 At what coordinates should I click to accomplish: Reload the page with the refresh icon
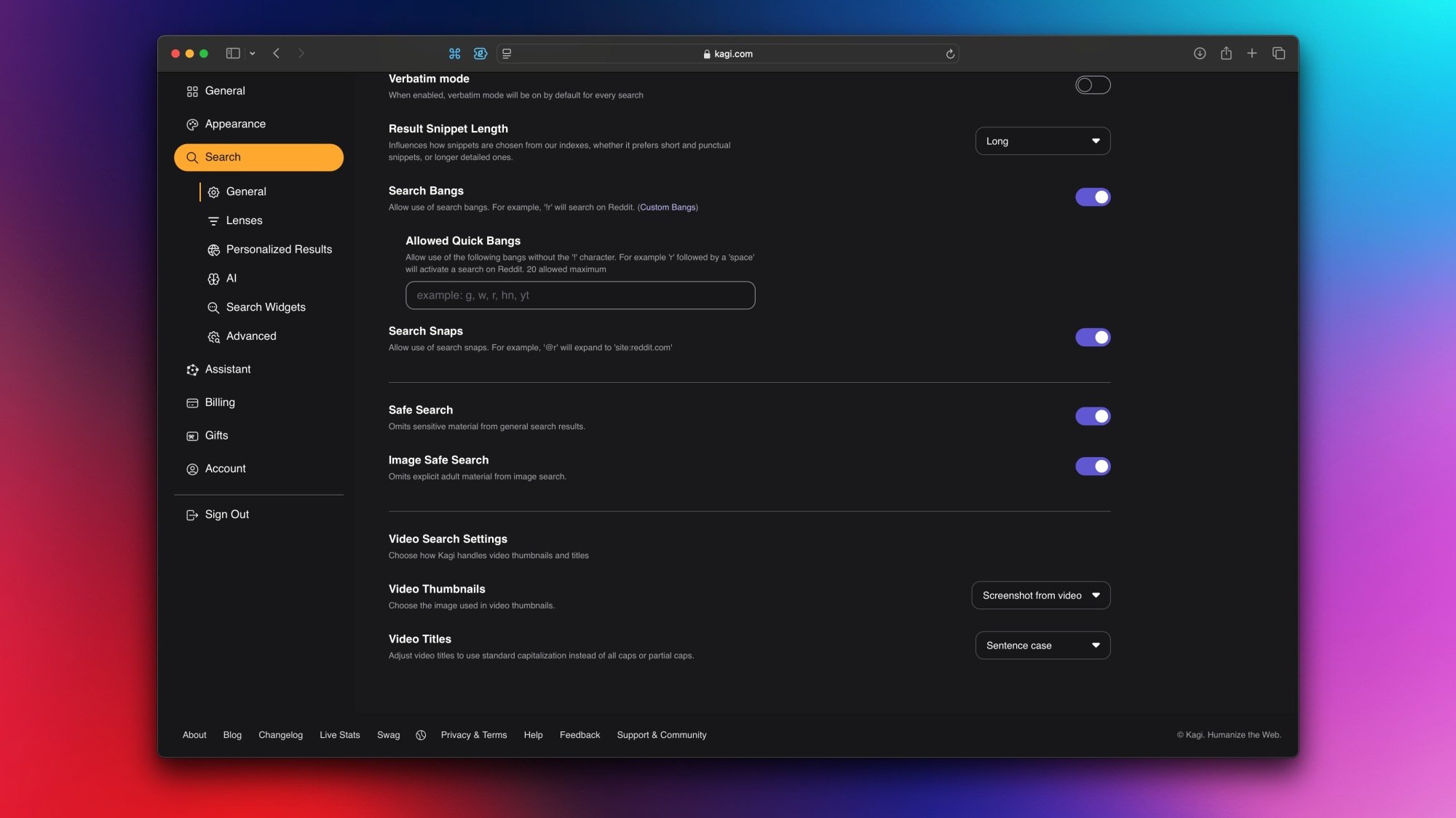coord(950,54)
